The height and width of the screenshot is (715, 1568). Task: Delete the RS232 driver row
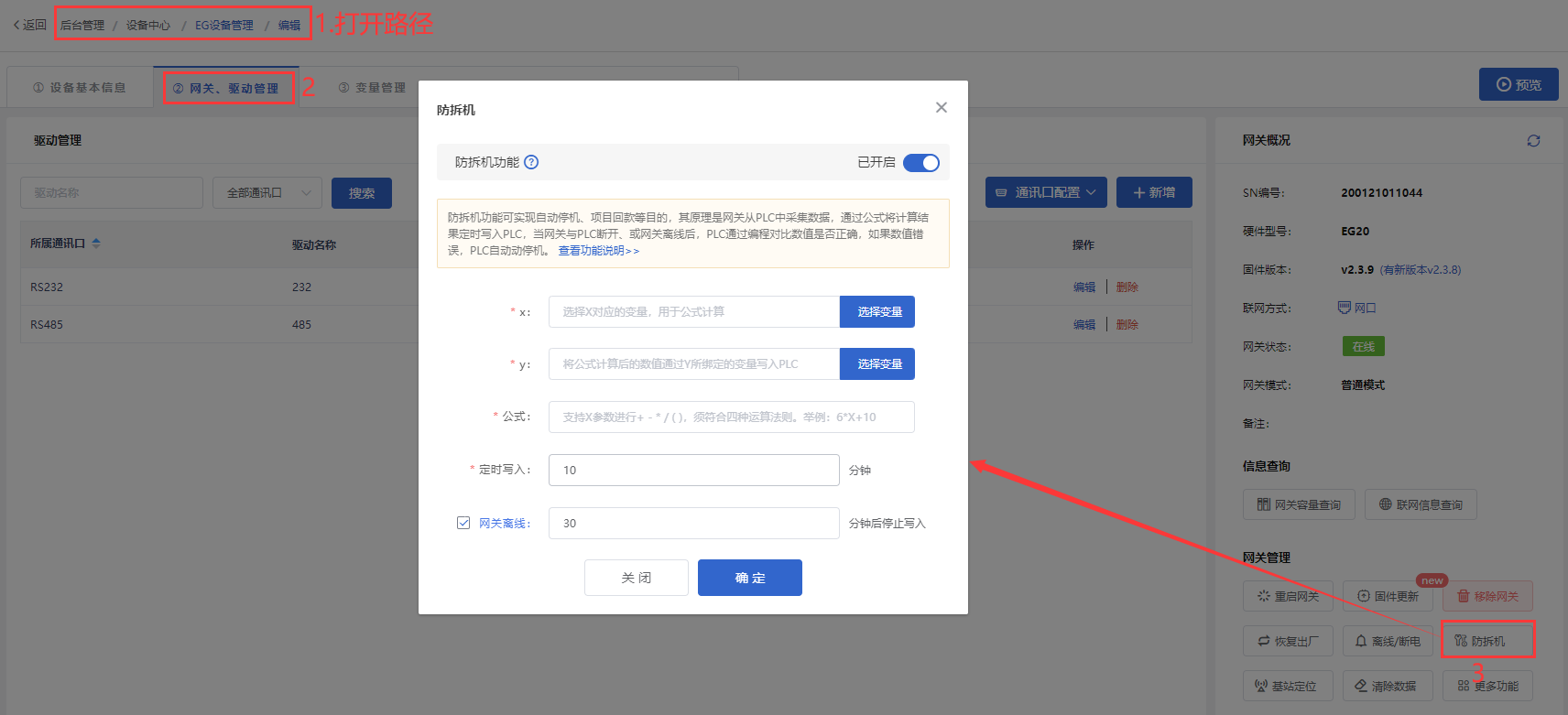pos(1127,287)
